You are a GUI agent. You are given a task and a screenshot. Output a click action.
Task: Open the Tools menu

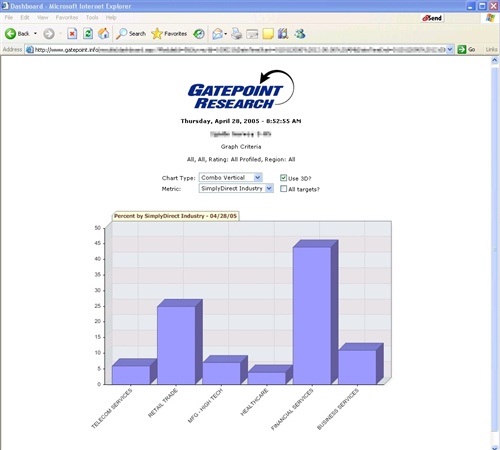[x=92, y=17]
